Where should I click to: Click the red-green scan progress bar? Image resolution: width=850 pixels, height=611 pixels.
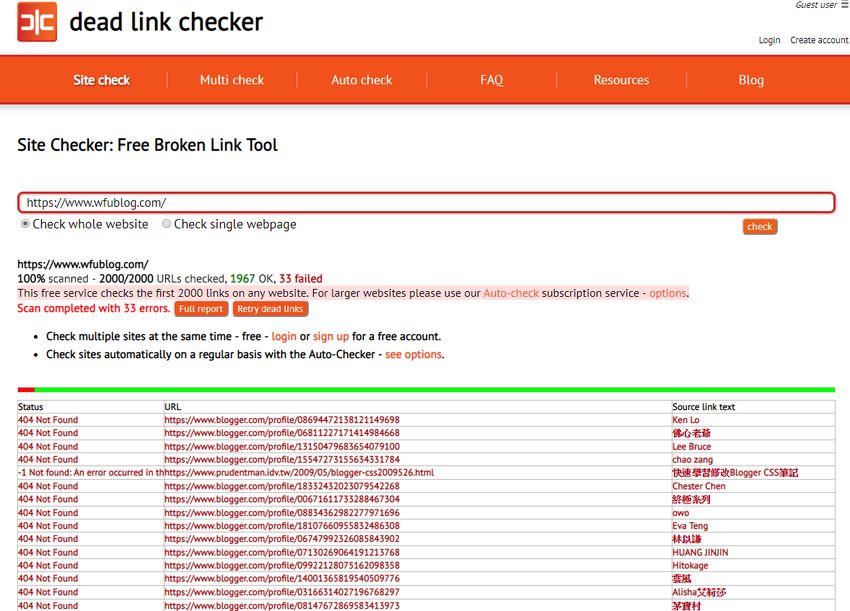[426, 389]
